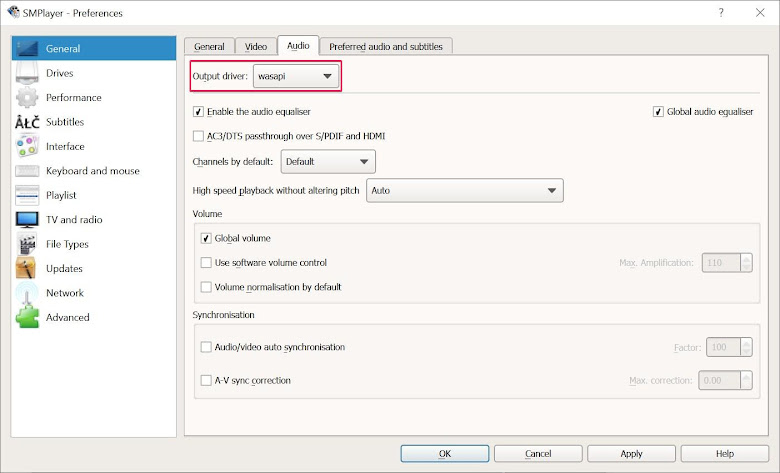Image resolution: width=780 pixels, height=473 pixels.
Task: Click the OK button
Action: pyautogui.click(x=445, y=454)
